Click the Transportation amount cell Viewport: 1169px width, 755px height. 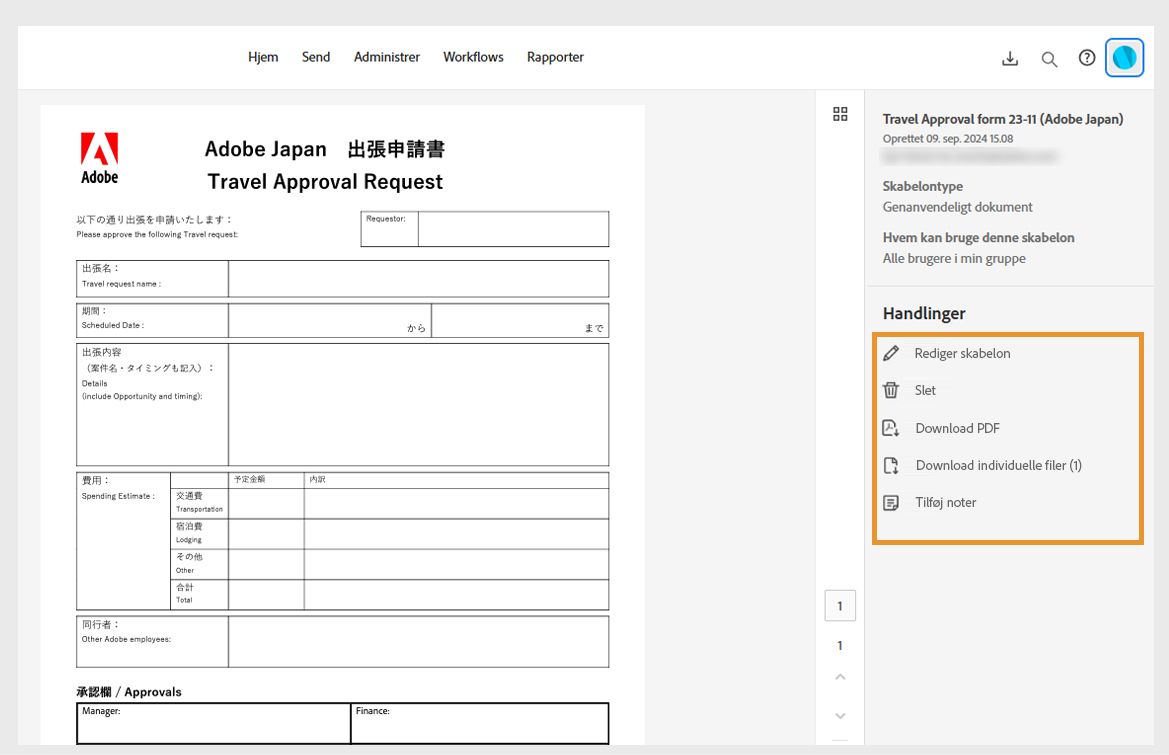tap(266, 504)
